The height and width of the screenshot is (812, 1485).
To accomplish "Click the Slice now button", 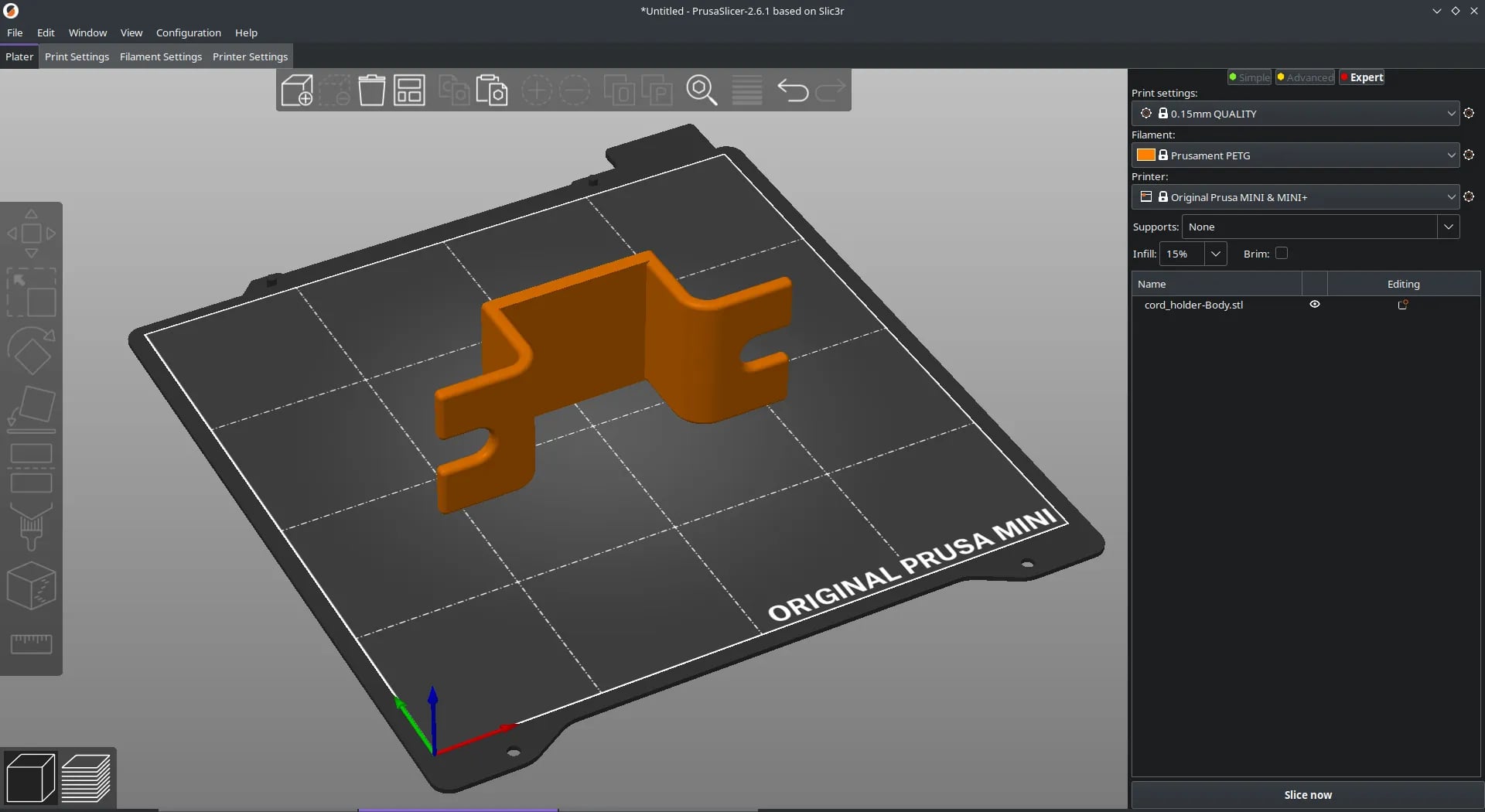I will coord(1307,794).
